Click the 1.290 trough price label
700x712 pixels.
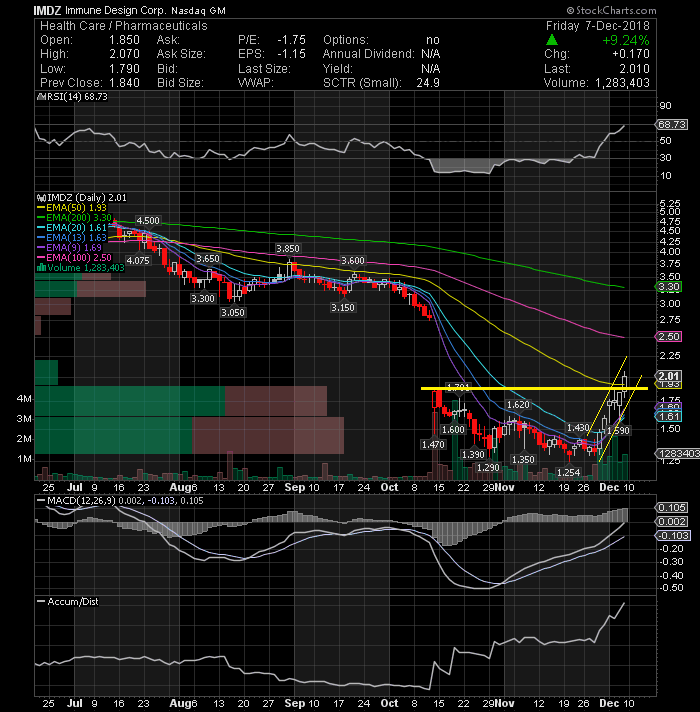488,467
